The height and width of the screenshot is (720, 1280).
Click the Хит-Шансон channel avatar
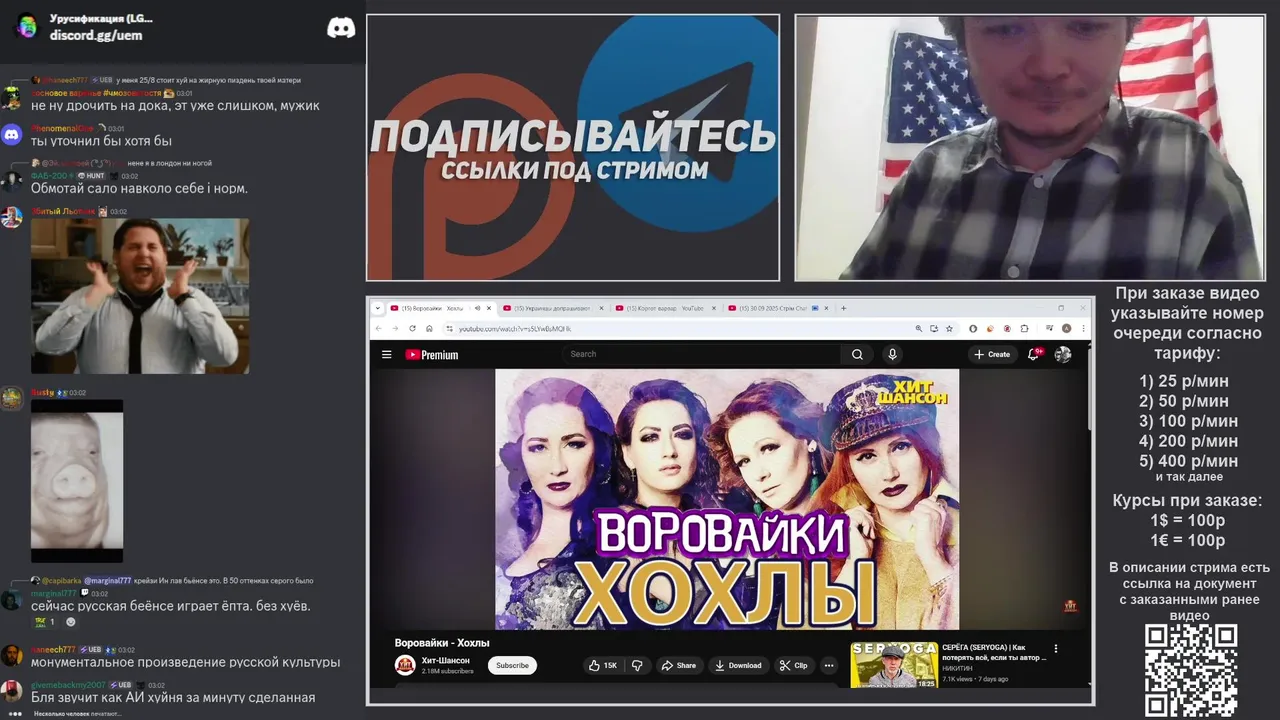[x=405, y=665]
